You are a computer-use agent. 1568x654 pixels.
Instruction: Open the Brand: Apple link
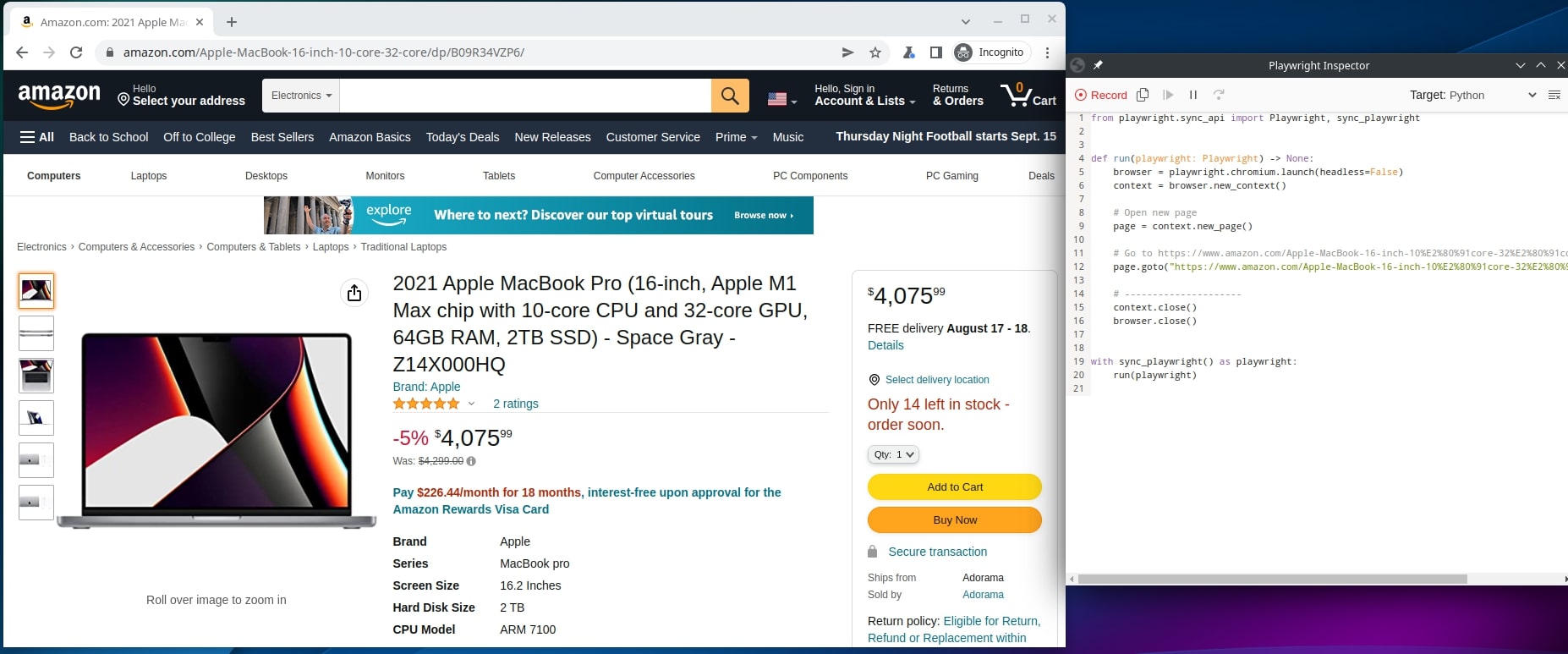click(426, 387)
